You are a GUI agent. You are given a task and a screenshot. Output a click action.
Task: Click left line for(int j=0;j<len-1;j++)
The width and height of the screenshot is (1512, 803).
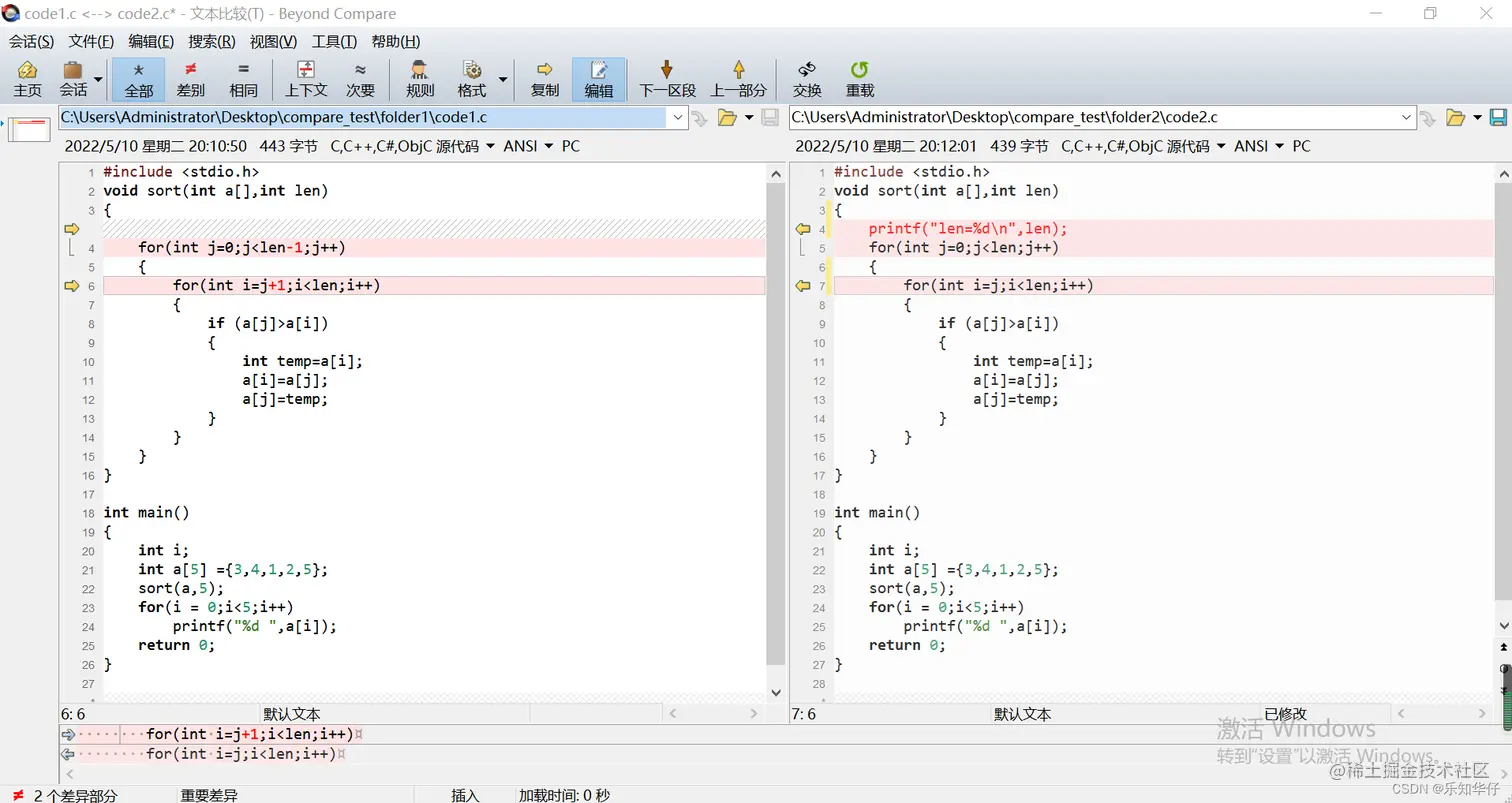242,248
